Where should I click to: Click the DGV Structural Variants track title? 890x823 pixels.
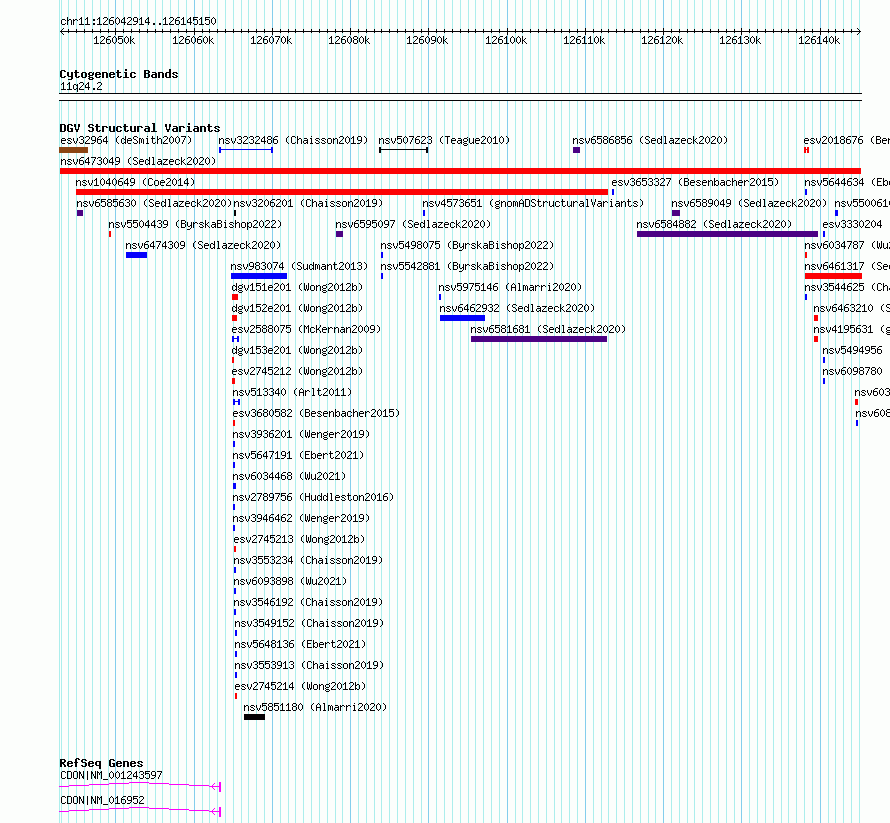tap(140, 128)
